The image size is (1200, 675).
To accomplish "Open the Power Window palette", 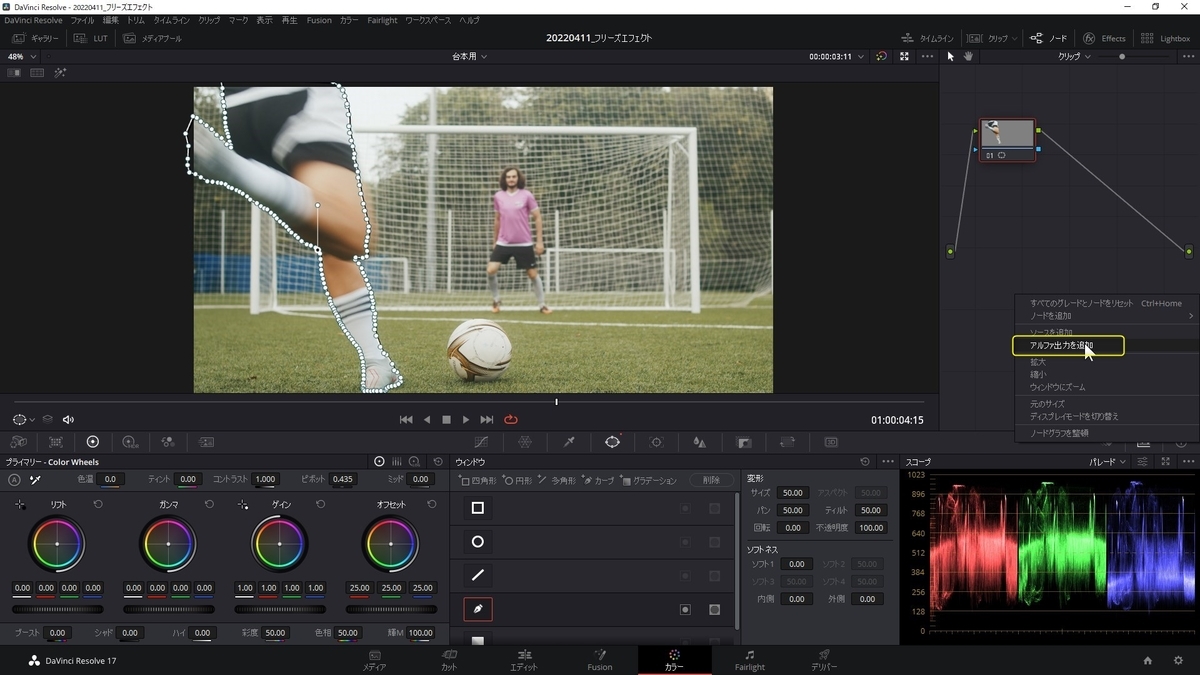I will tap(613, 442).
